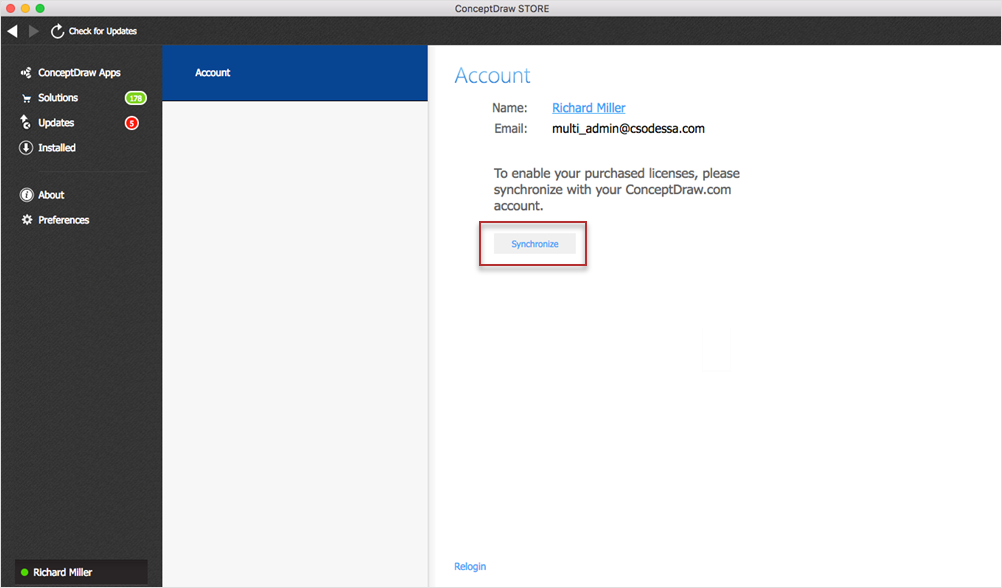Click the email multi_admin@csodessa.com

click(x=628, y=128)
